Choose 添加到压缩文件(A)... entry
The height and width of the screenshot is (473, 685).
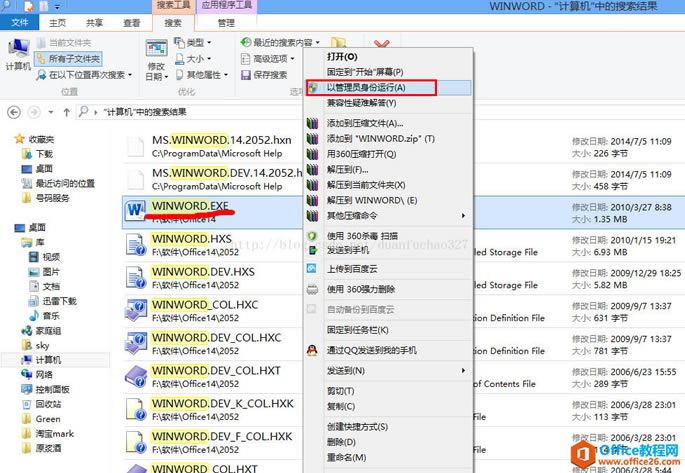[x=365, y=123]
